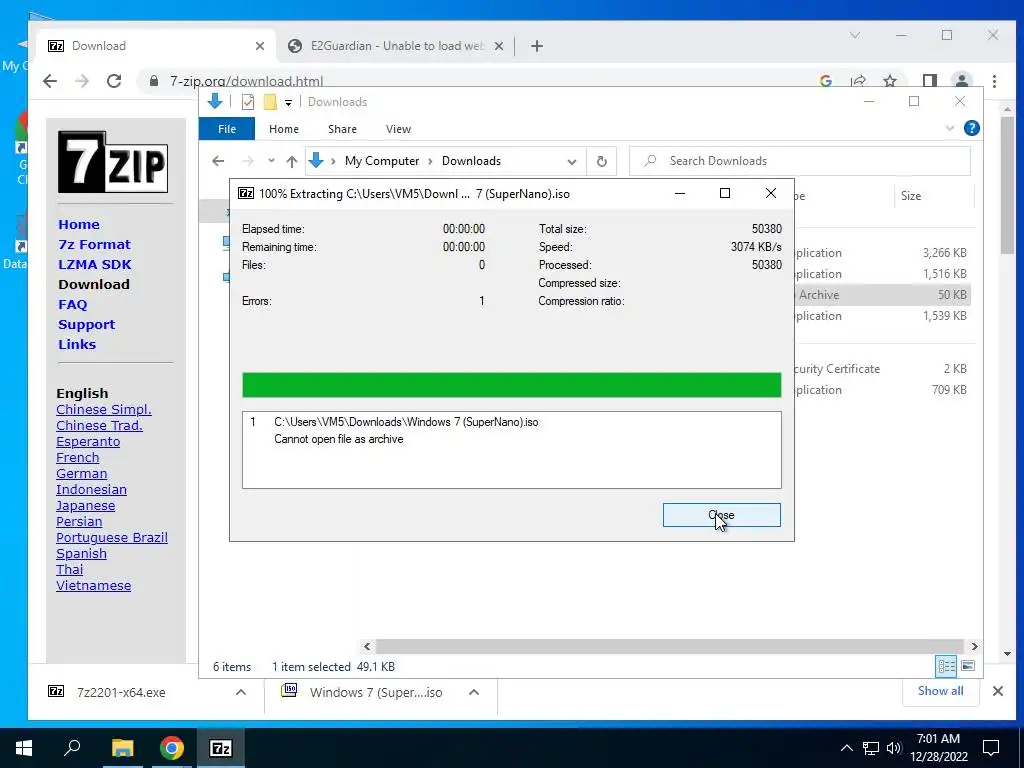Open Chrome three-dot menu
The width and height of the screenshot is (1024, 768).
click(994, 81)
